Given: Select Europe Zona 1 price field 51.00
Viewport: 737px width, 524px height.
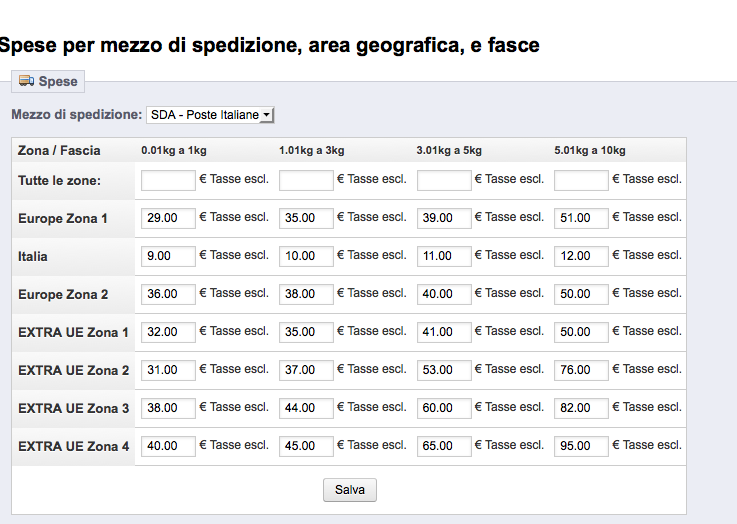Looking at the screenshot, I should 581,218.
